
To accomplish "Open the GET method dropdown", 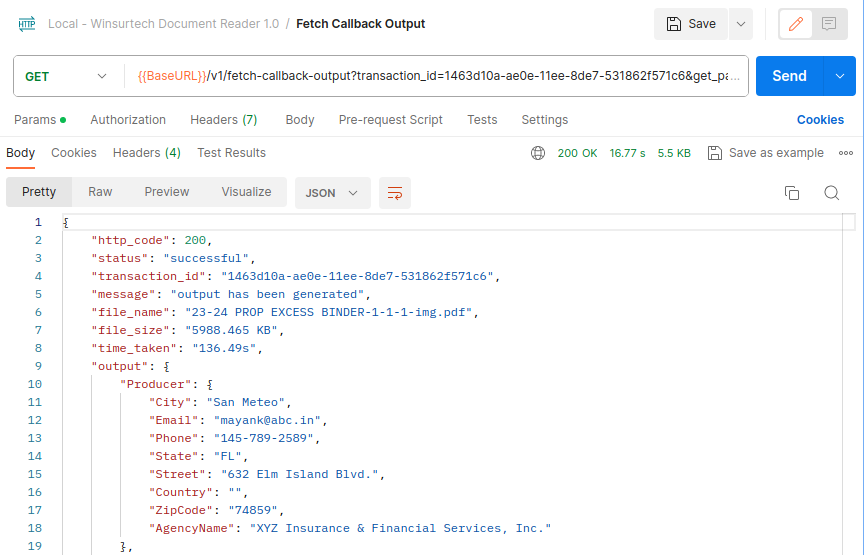I will coord(66,76).
